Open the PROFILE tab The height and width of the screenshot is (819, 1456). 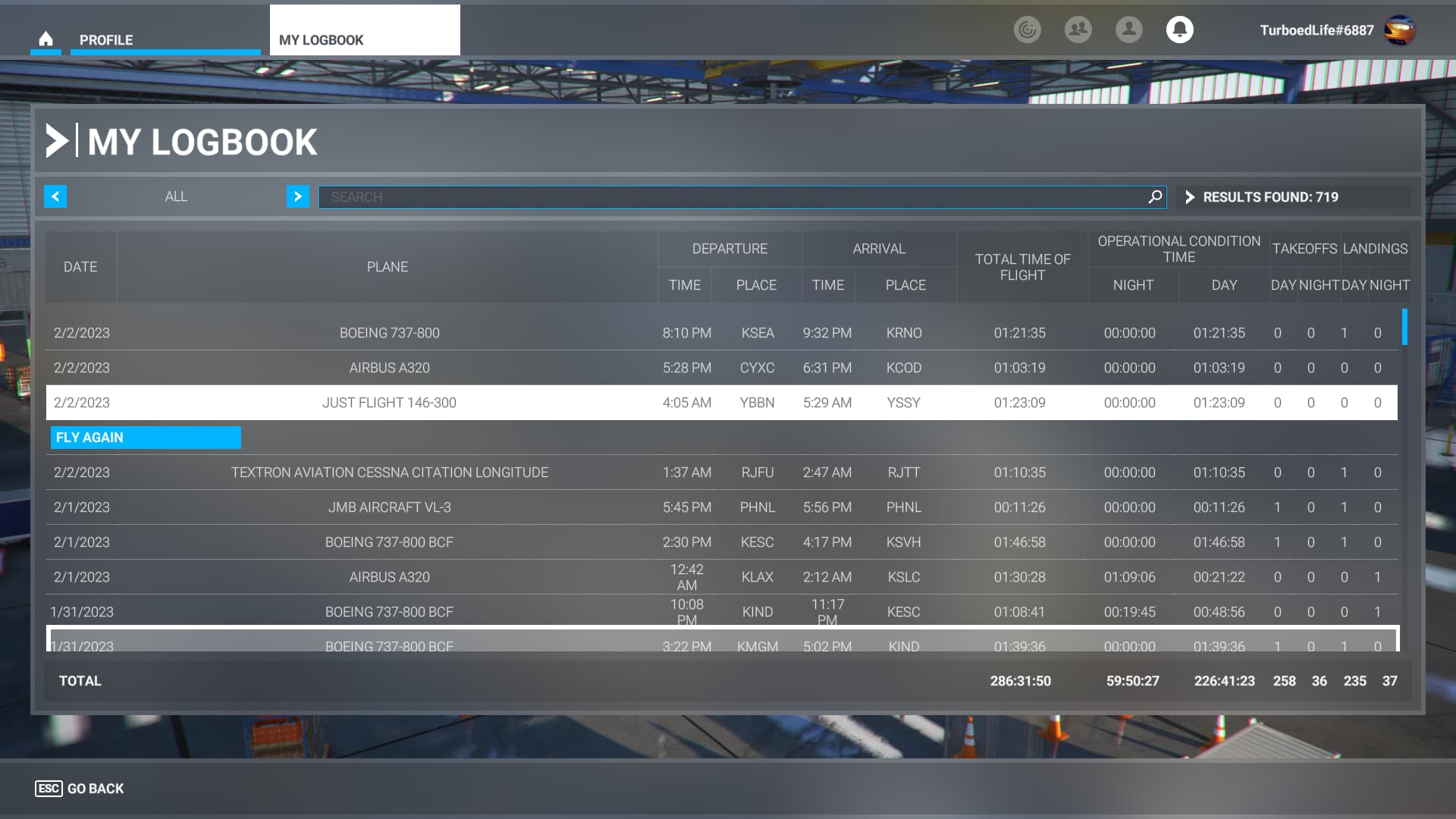tap(106, 39)
